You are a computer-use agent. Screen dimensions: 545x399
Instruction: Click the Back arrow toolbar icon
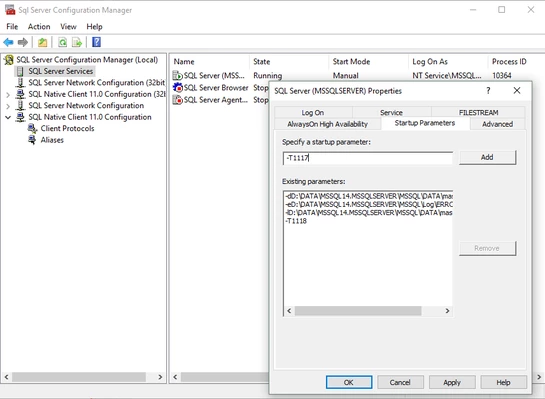(x=8, y=42)
